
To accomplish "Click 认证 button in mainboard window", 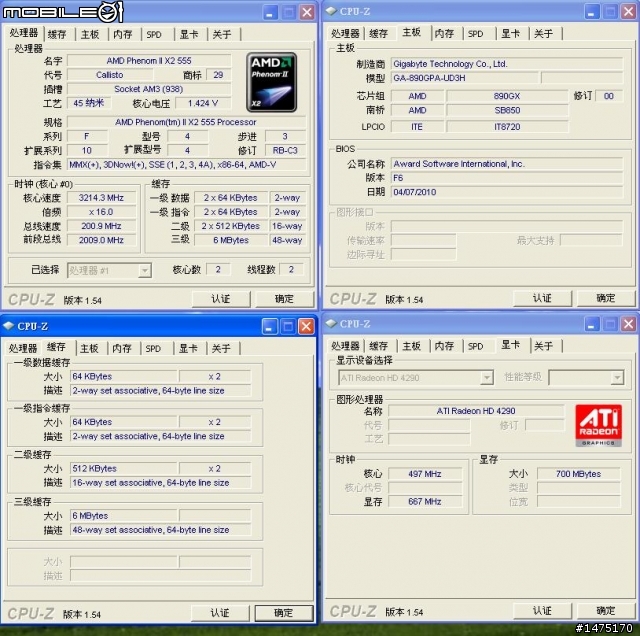I will 542,298.
